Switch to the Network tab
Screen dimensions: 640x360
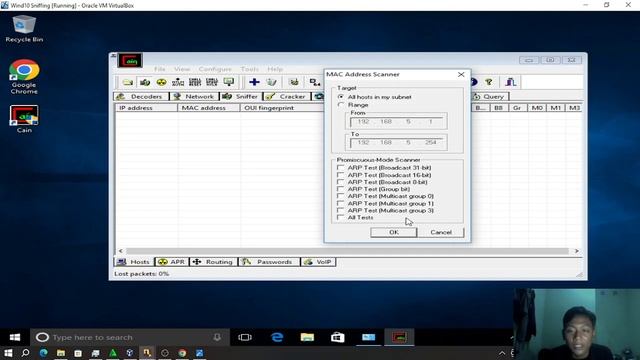(x=193, y=97)
